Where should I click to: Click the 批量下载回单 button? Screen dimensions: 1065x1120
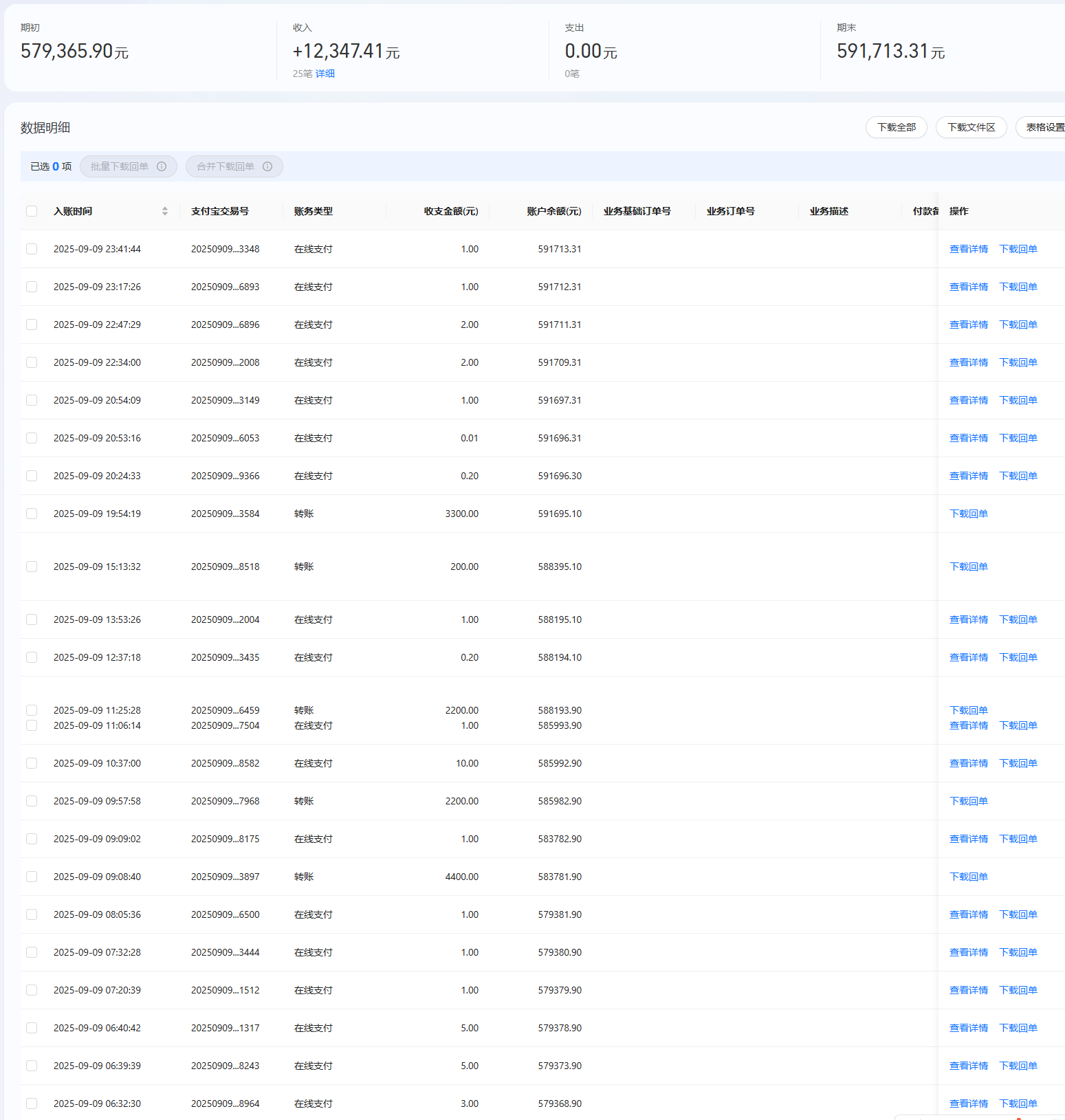pyautogui.click(x=120, y=166)
